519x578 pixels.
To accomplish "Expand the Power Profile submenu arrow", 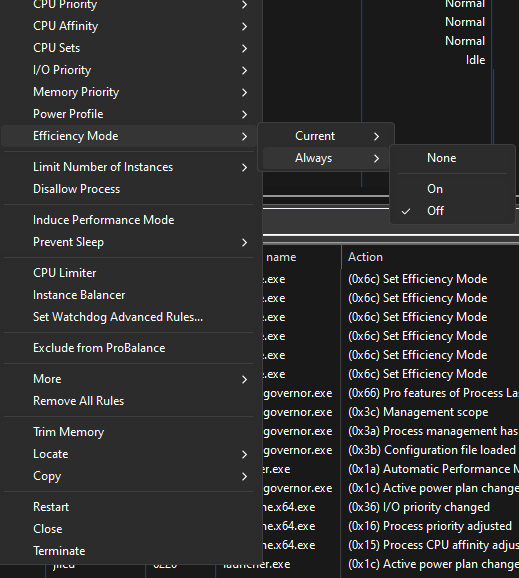I will 244,115.
